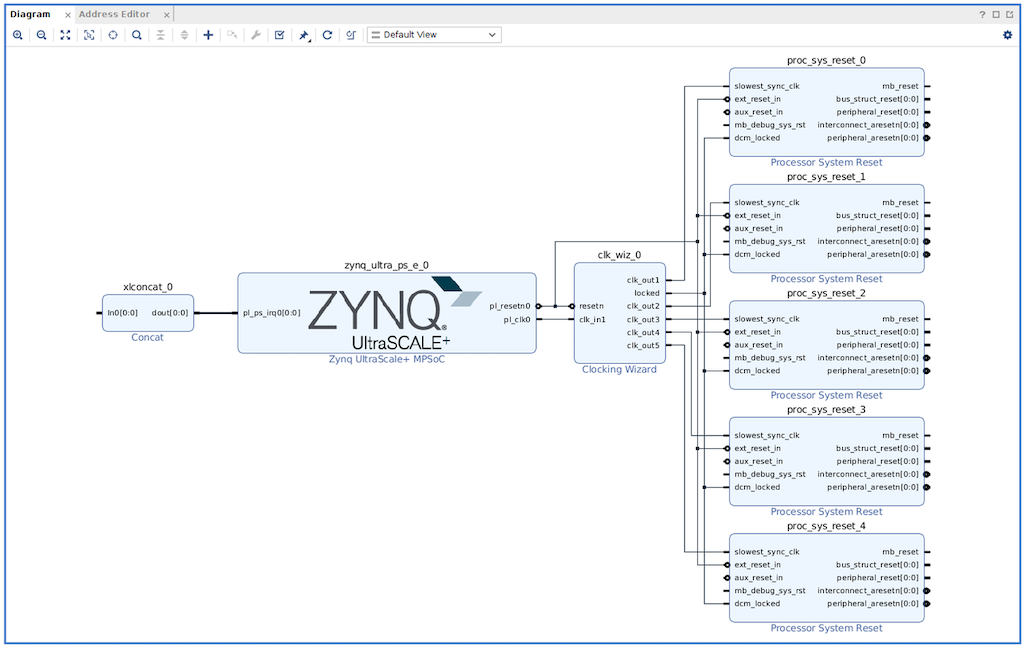The image size is (1024, 647).
Task: Click the Zynq UltraScale+ MPSoC label
Action: (387, 359)
